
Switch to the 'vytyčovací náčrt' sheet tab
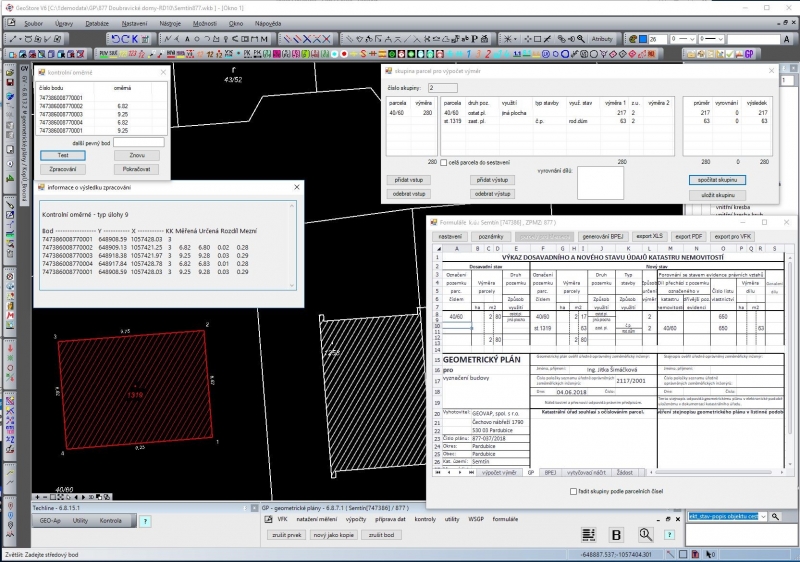click(x=586, y=473)
